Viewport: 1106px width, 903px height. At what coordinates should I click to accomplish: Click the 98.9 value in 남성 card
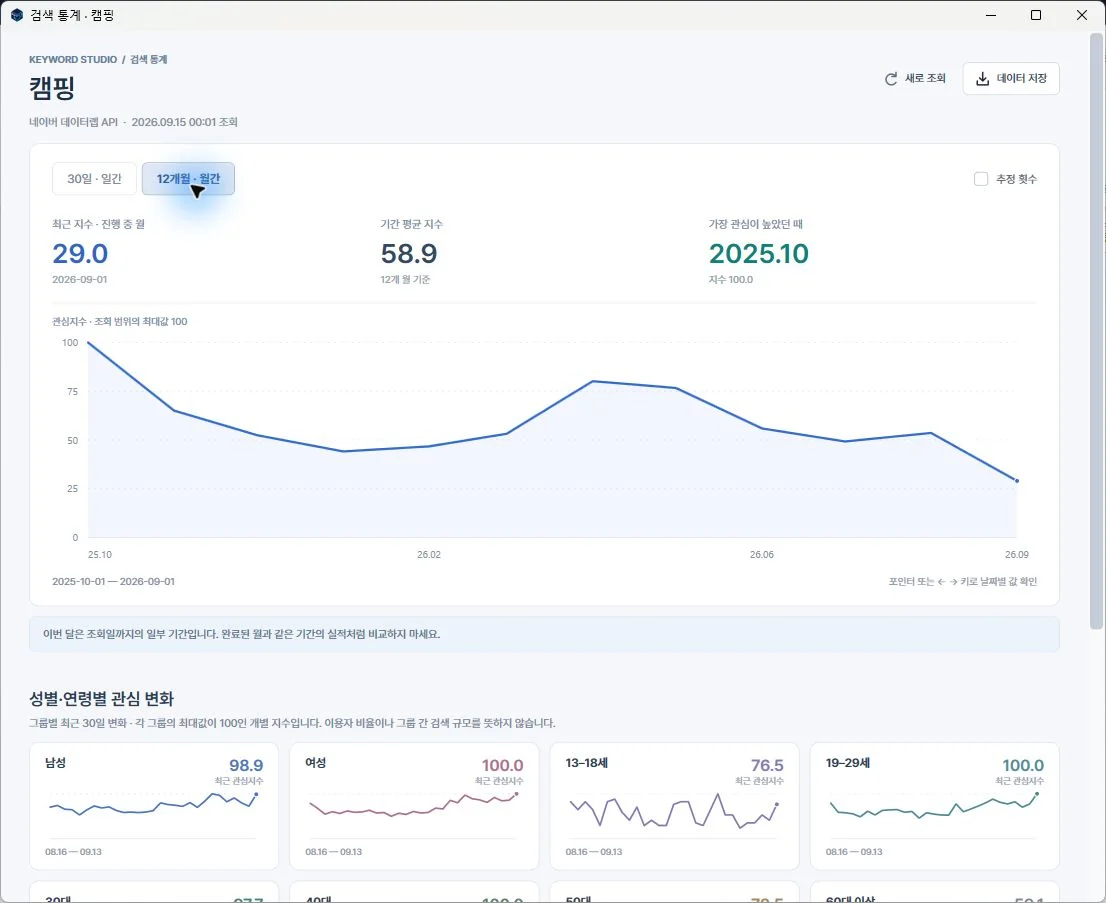(246, 765)
